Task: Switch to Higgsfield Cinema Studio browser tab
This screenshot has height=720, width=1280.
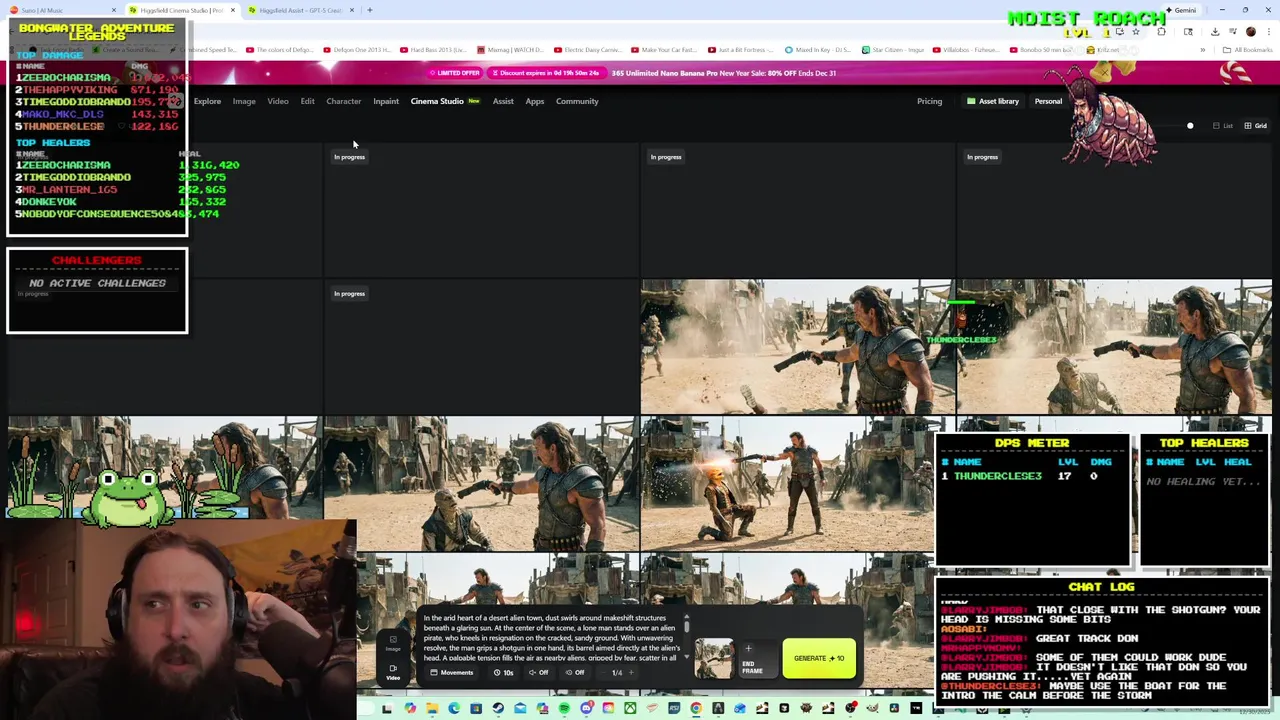Action: point(180,10)
